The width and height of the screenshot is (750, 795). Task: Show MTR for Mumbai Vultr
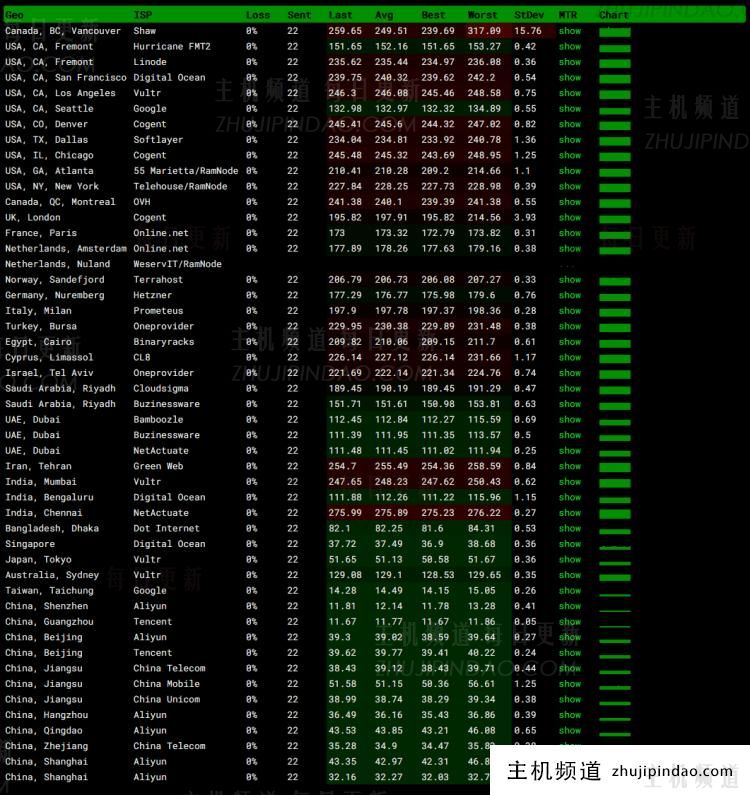[569, 482]
